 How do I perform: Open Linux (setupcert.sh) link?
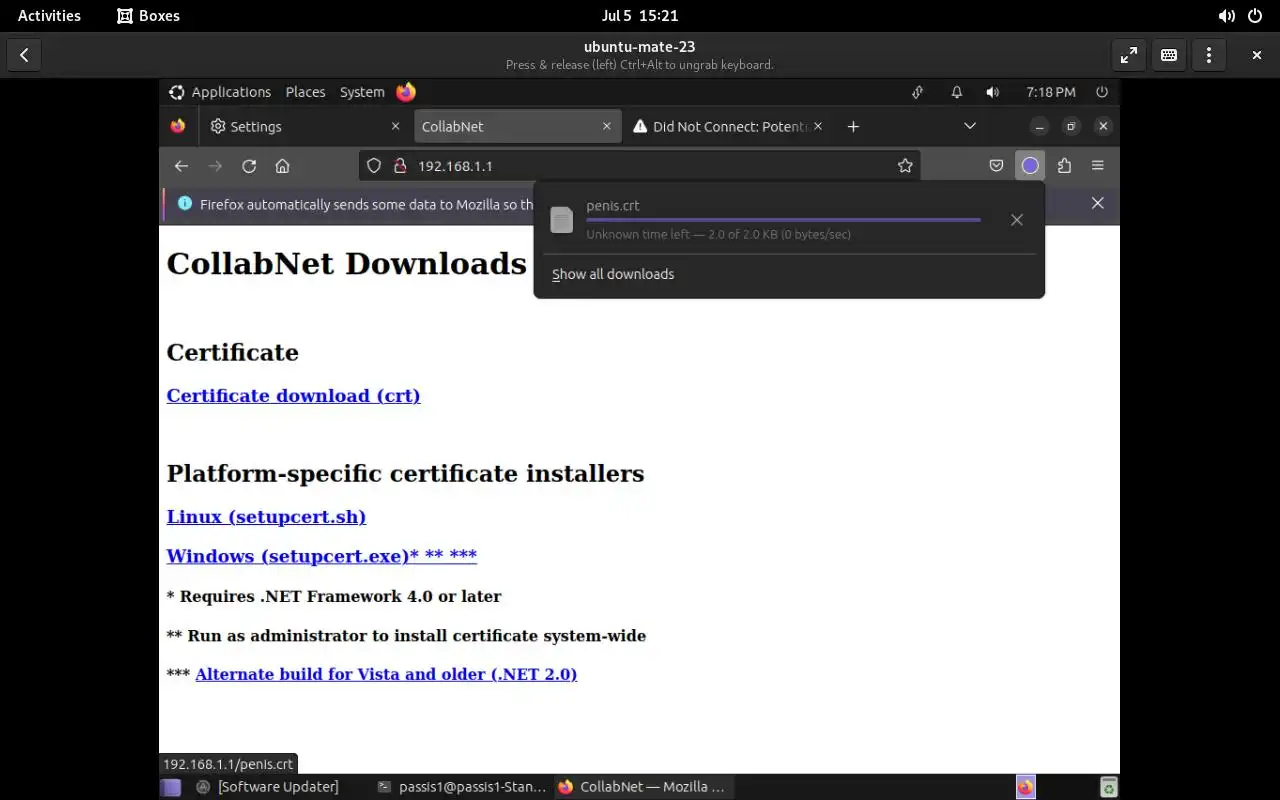click(x=266, y=517)
